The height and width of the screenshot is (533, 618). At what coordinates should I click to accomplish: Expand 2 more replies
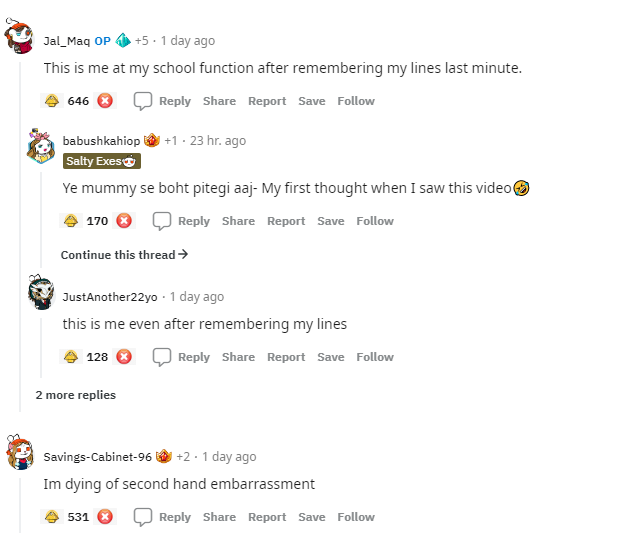(75, 395)
